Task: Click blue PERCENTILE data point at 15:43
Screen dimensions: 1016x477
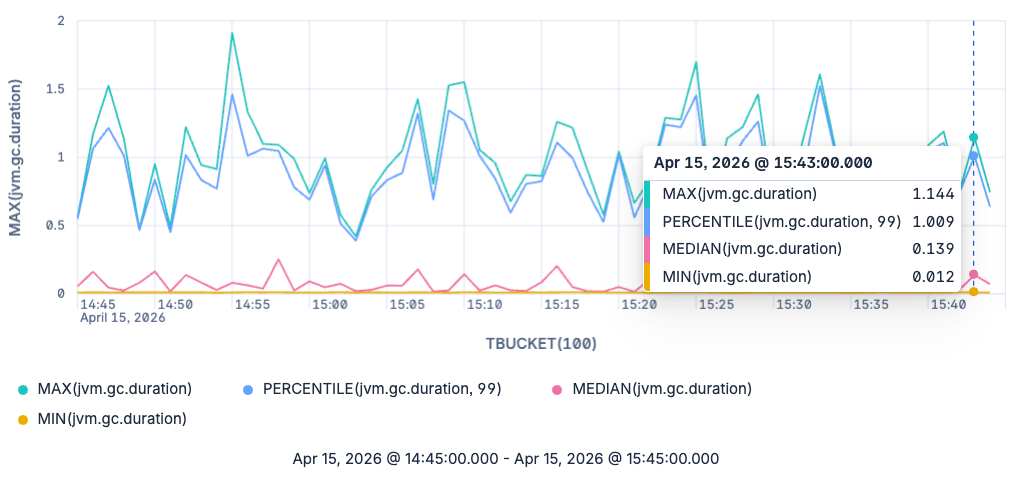Action: (973, 156)
